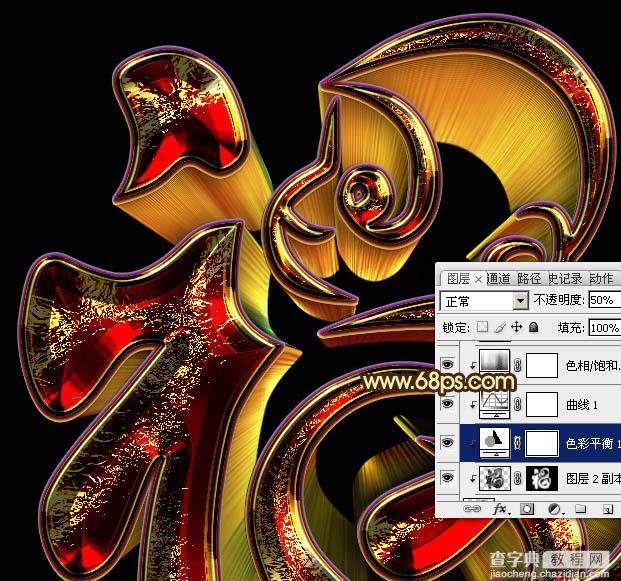
Task: Select the 图层 2 副本 image thumbnail
Action: point(495,478)
